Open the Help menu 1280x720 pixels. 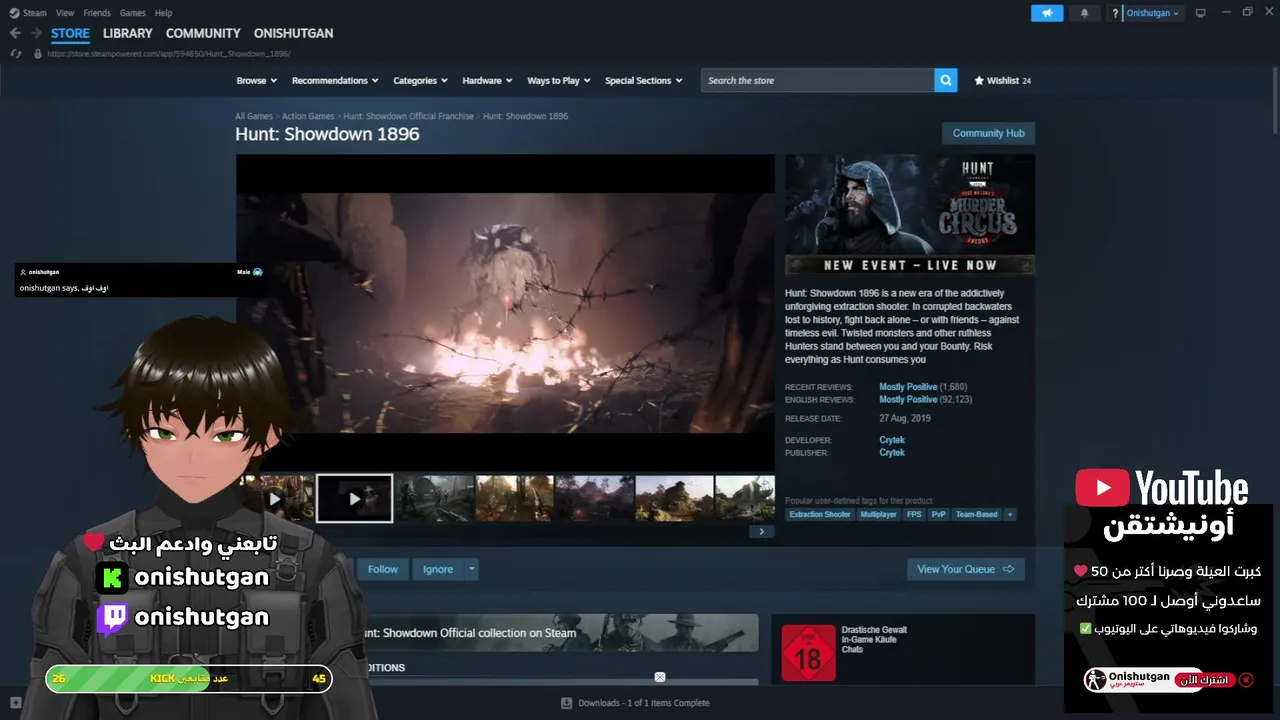click(x=163, y=13)
